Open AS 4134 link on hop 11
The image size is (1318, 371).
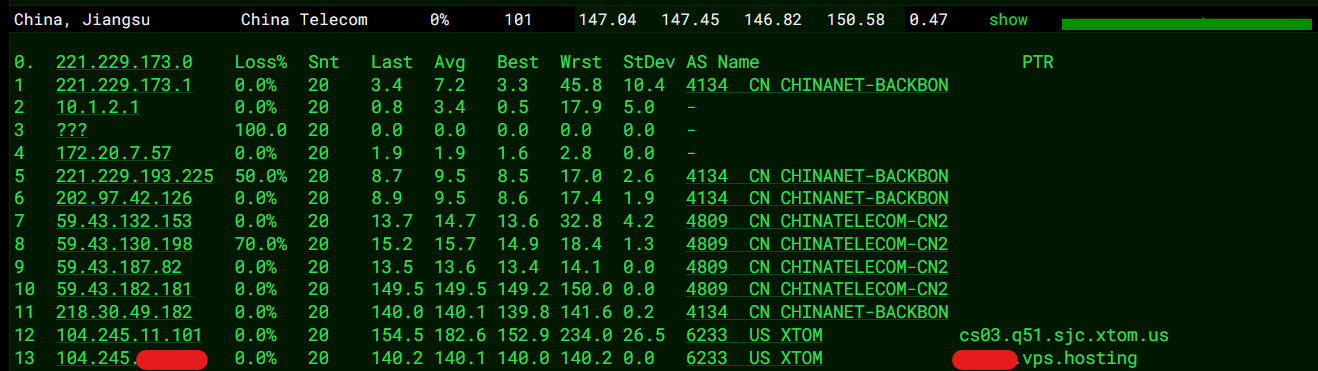tap(817, 312)
